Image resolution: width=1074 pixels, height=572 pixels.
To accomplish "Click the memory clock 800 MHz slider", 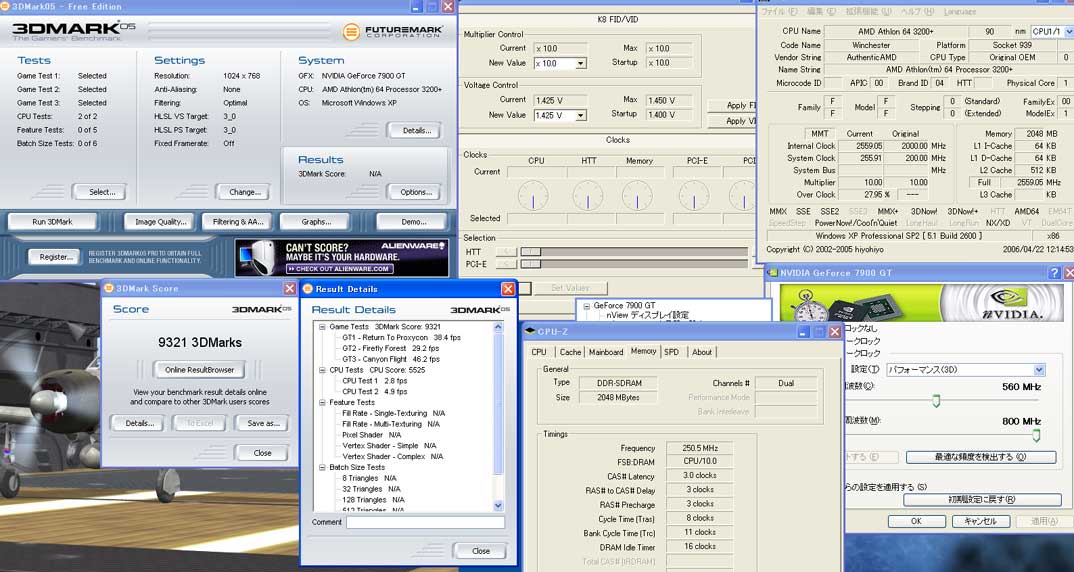I will (x=1036, y=435).
